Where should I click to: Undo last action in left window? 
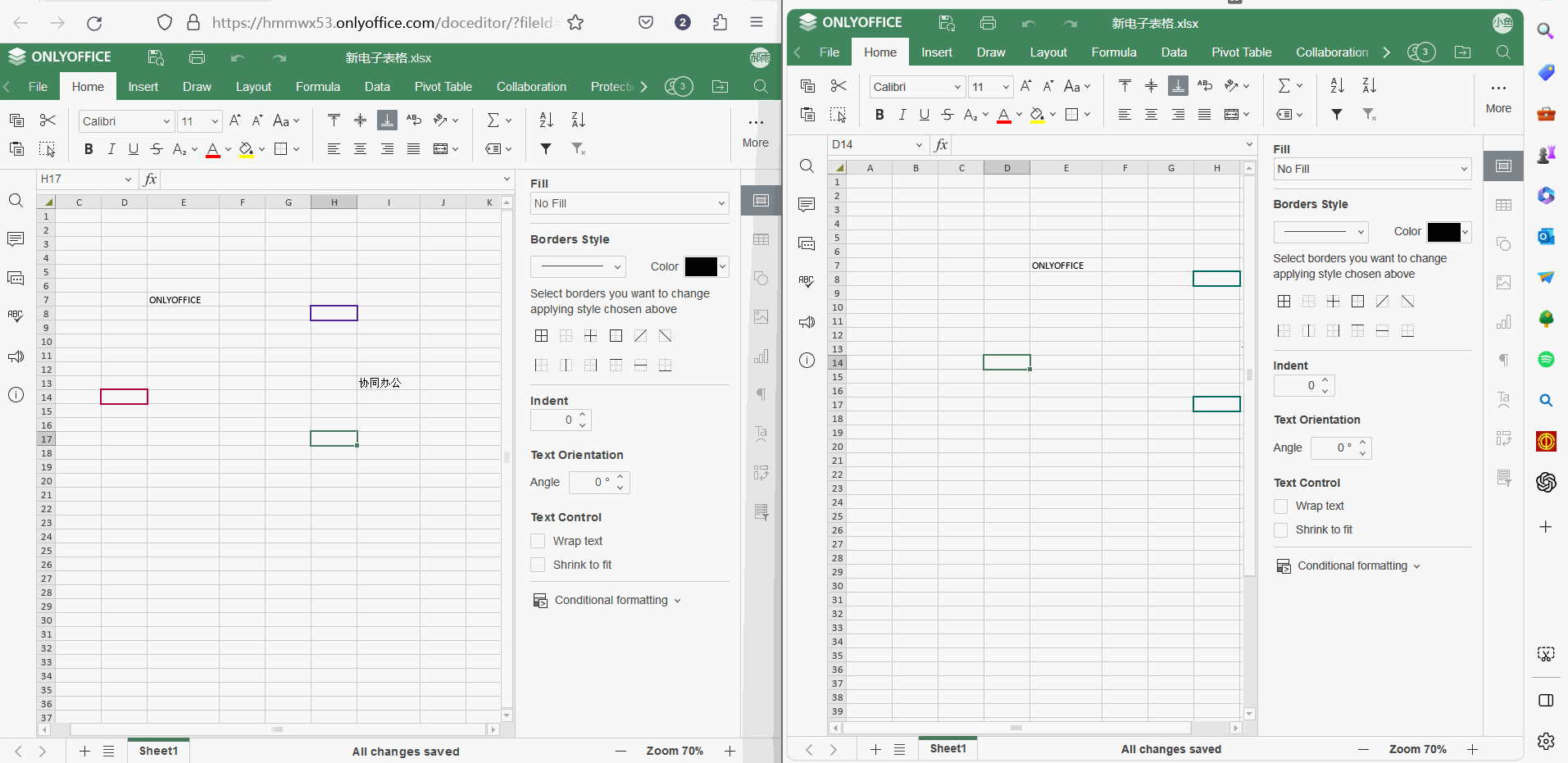(x=238, y=57)
